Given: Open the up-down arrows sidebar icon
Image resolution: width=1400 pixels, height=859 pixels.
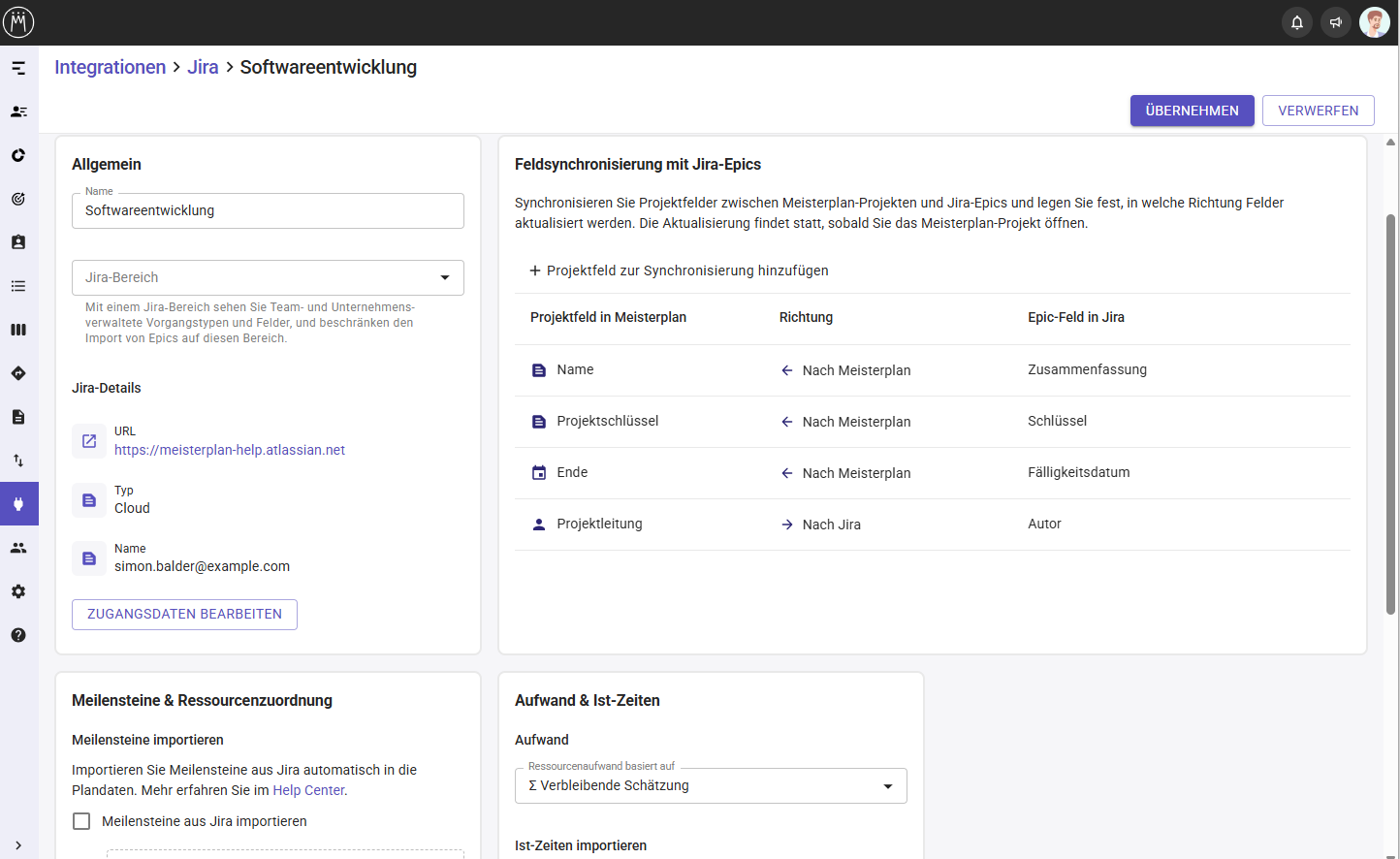Looking at the screenshot, I should point(18,461).
